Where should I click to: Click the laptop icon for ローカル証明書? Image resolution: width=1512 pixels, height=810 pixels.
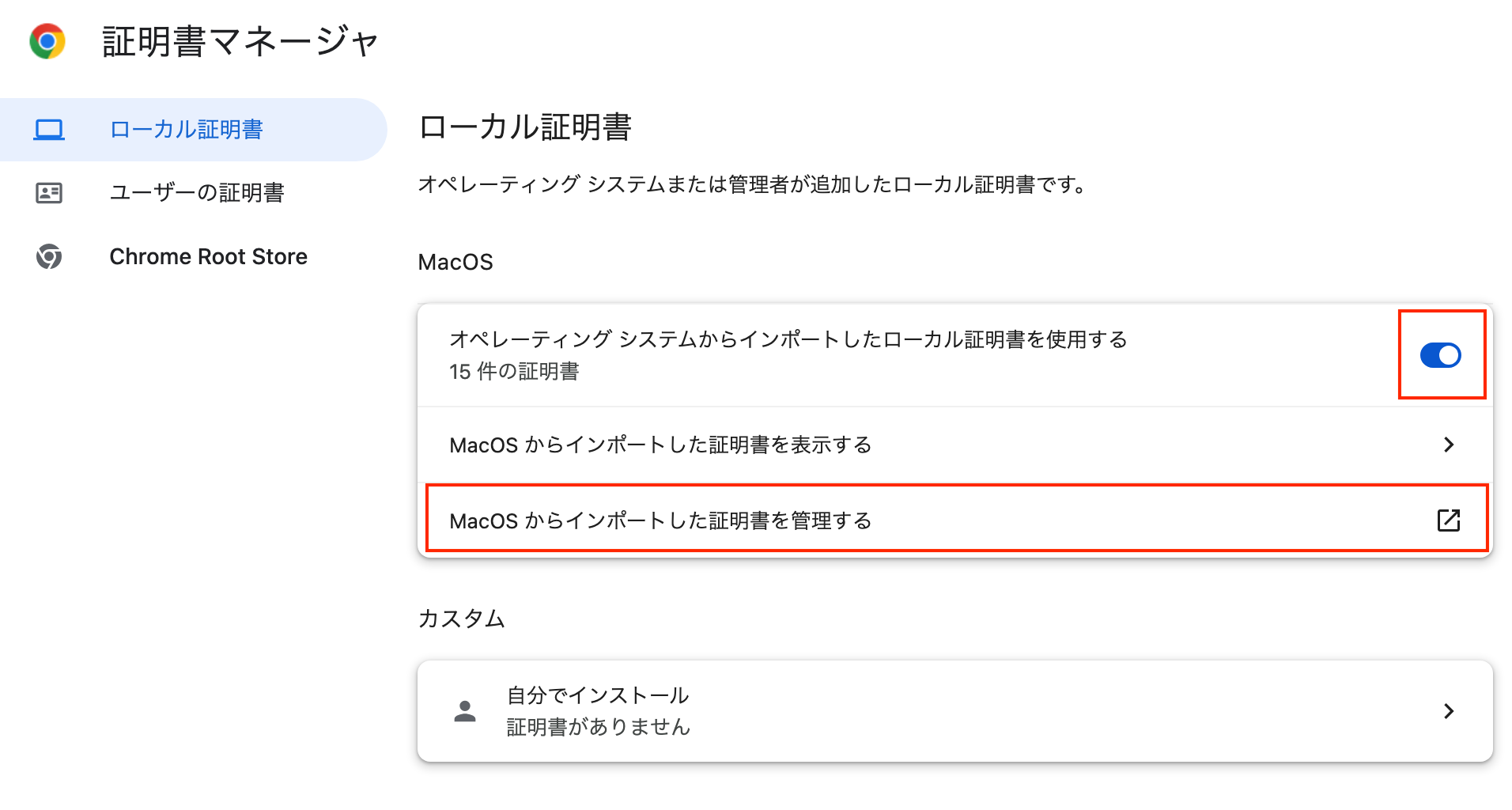[49, 130]
